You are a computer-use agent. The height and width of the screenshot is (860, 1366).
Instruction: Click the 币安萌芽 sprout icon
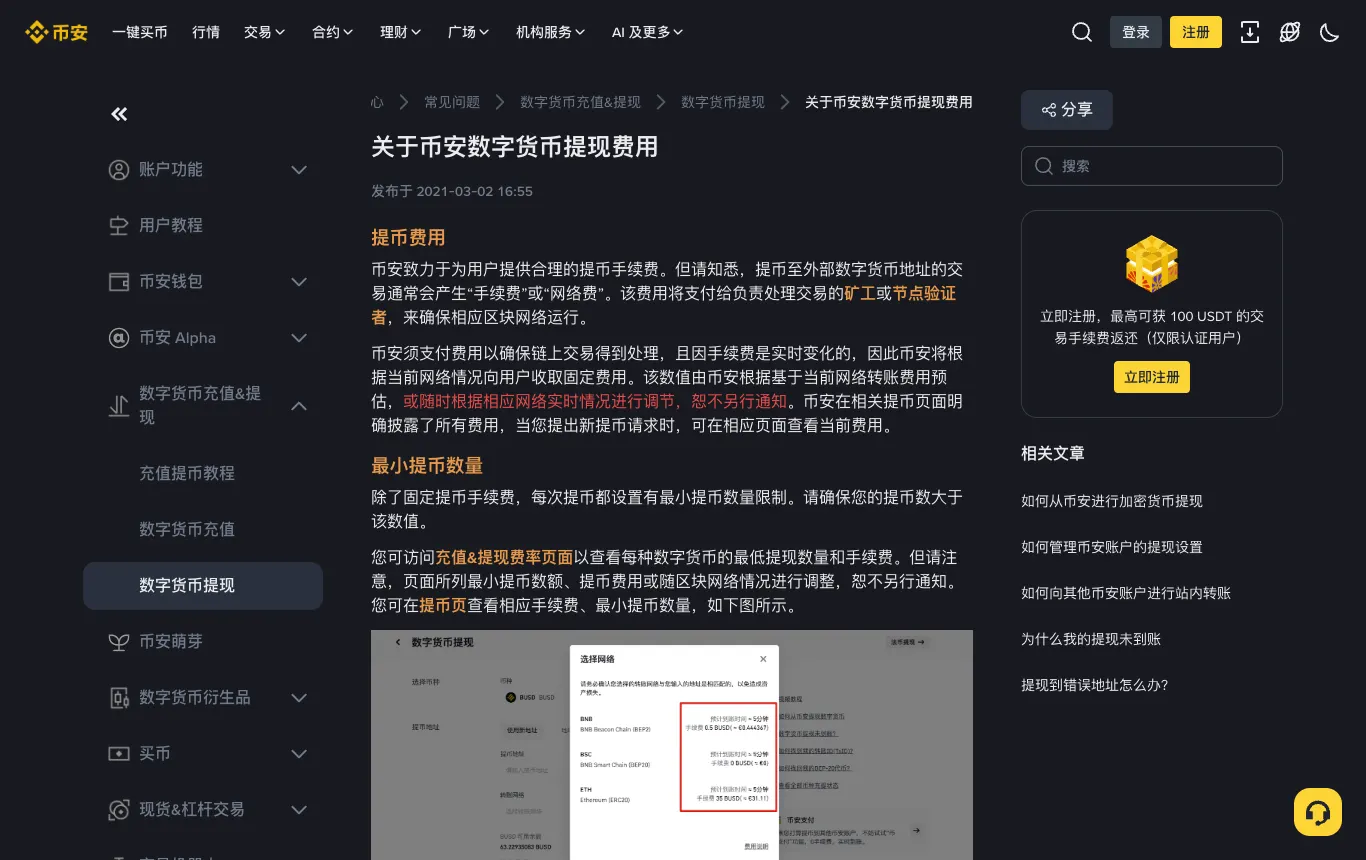pyautogui.click(x=119, y=642)
